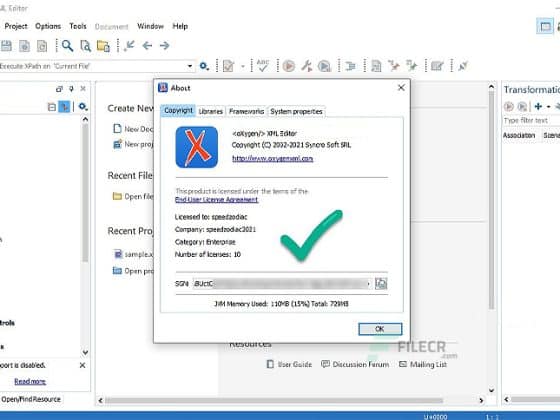Viewport: 560px width, 420px height.
Task: Click the Apply Transformation play icon
Action: (289, 66)
